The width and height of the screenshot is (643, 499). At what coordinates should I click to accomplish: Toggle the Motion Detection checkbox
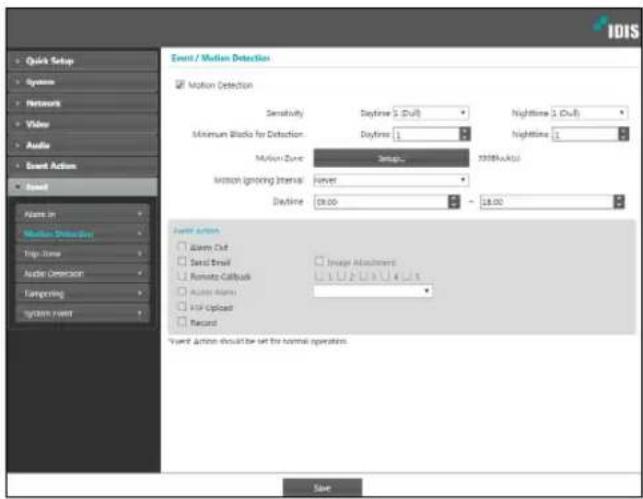[x=180, y=84]
